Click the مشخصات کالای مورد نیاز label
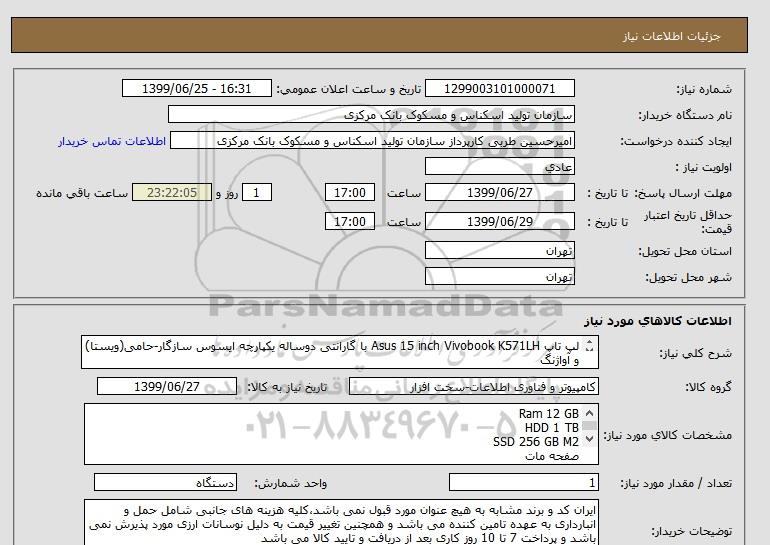The width and height of the screenshot is (770, 545). 667,436
